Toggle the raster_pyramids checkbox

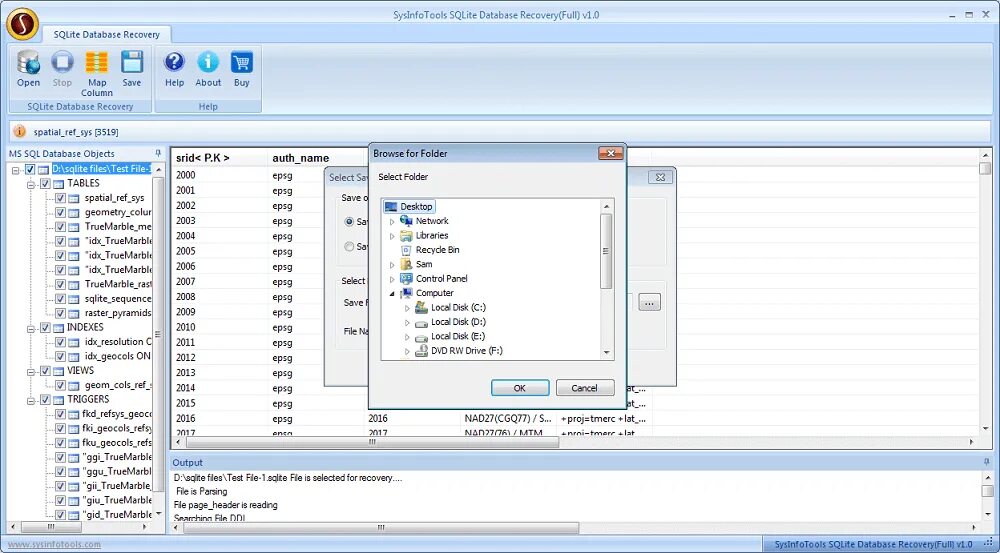[x=60, y=313]
